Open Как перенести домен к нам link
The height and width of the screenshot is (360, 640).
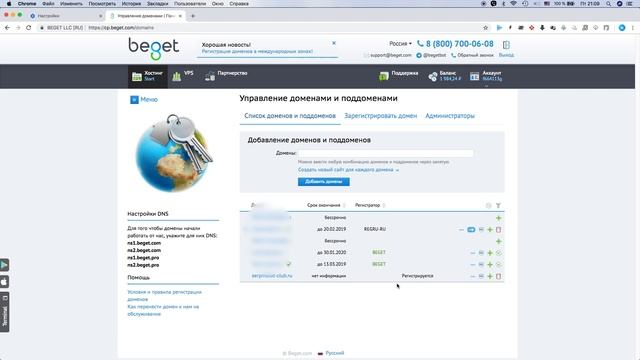coord(163,310)
